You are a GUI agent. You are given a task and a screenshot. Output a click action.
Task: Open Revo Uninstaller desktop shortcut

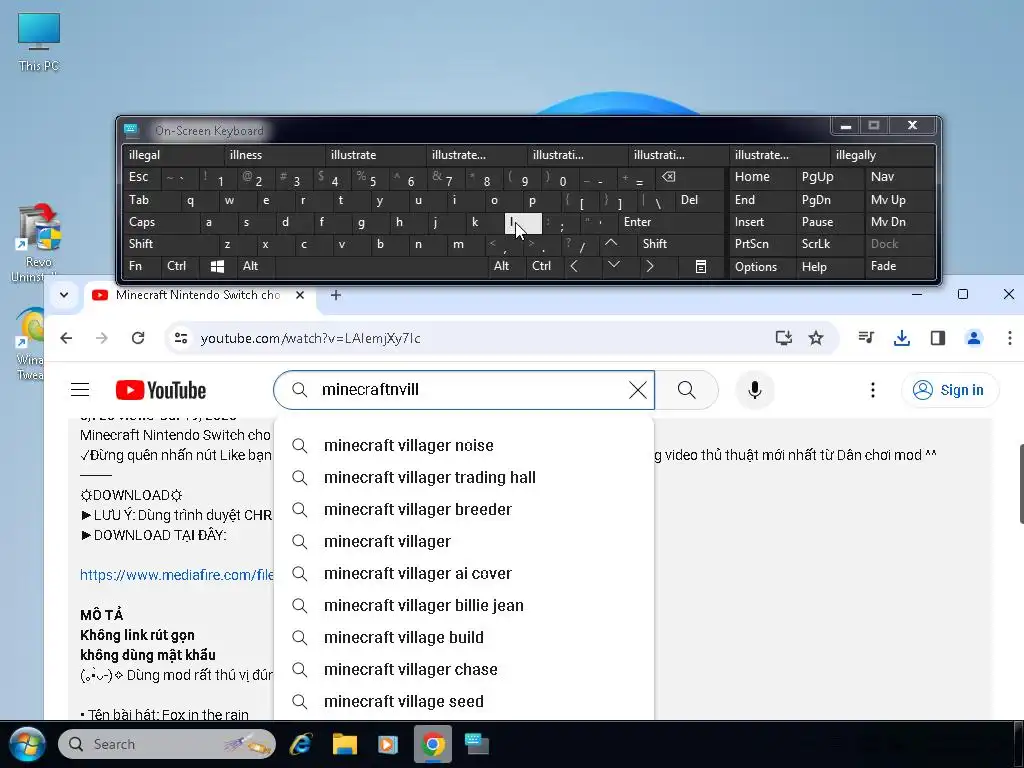tap(39, 242)
